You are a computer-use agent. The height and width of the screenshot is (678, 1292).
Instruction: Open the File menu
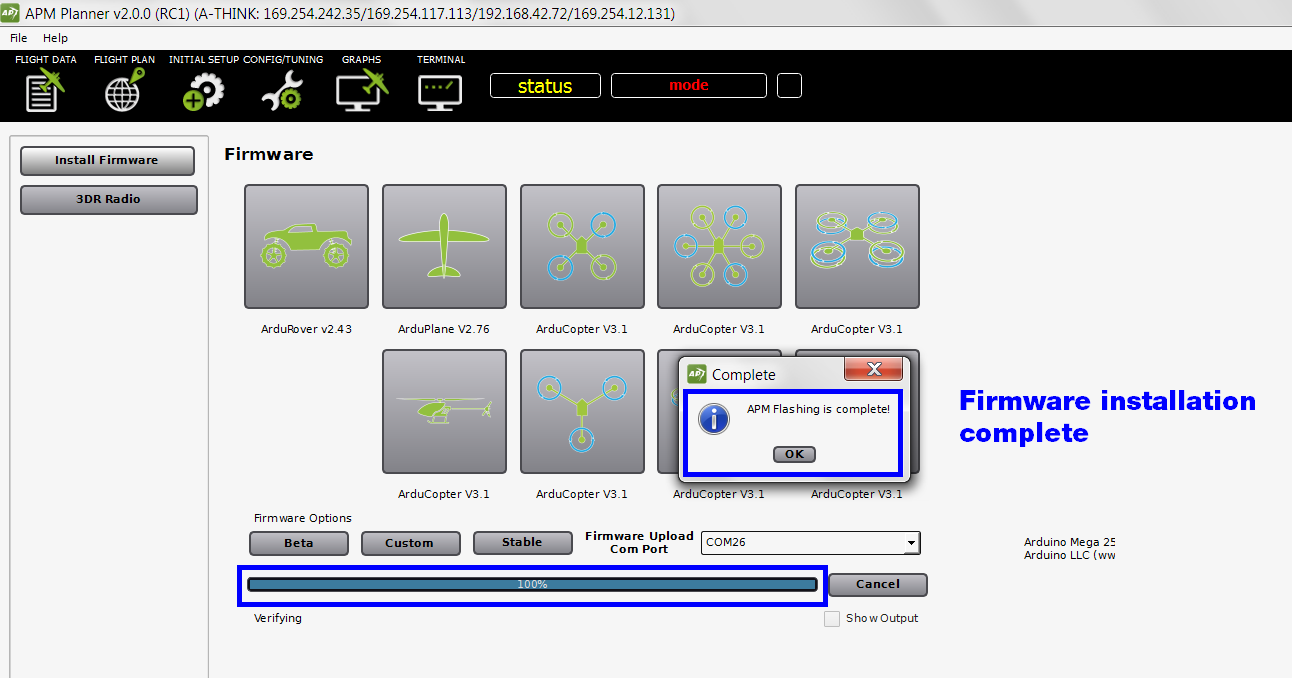[x=18, y=38]
